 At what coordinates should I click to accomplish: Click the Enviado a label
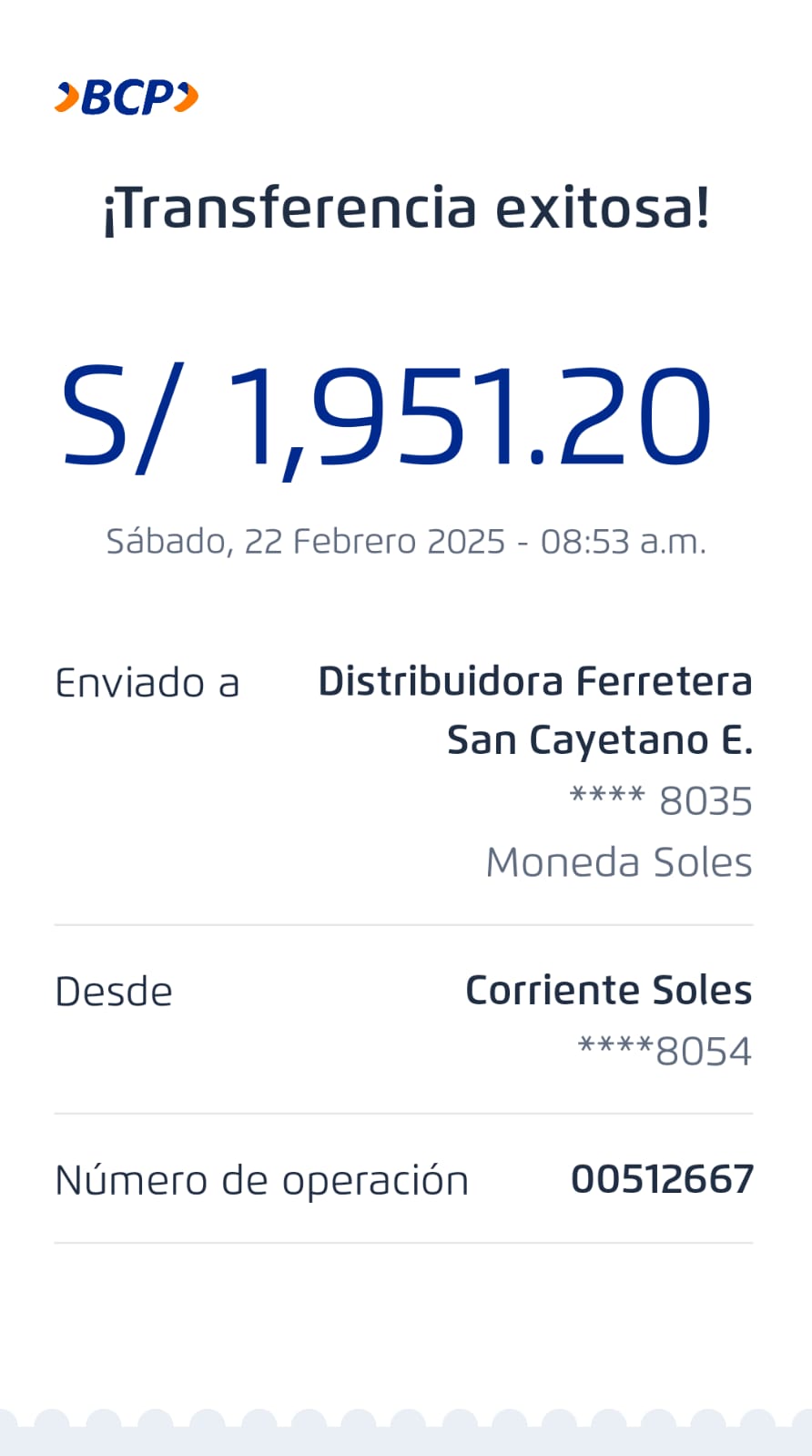click(147, 683)
